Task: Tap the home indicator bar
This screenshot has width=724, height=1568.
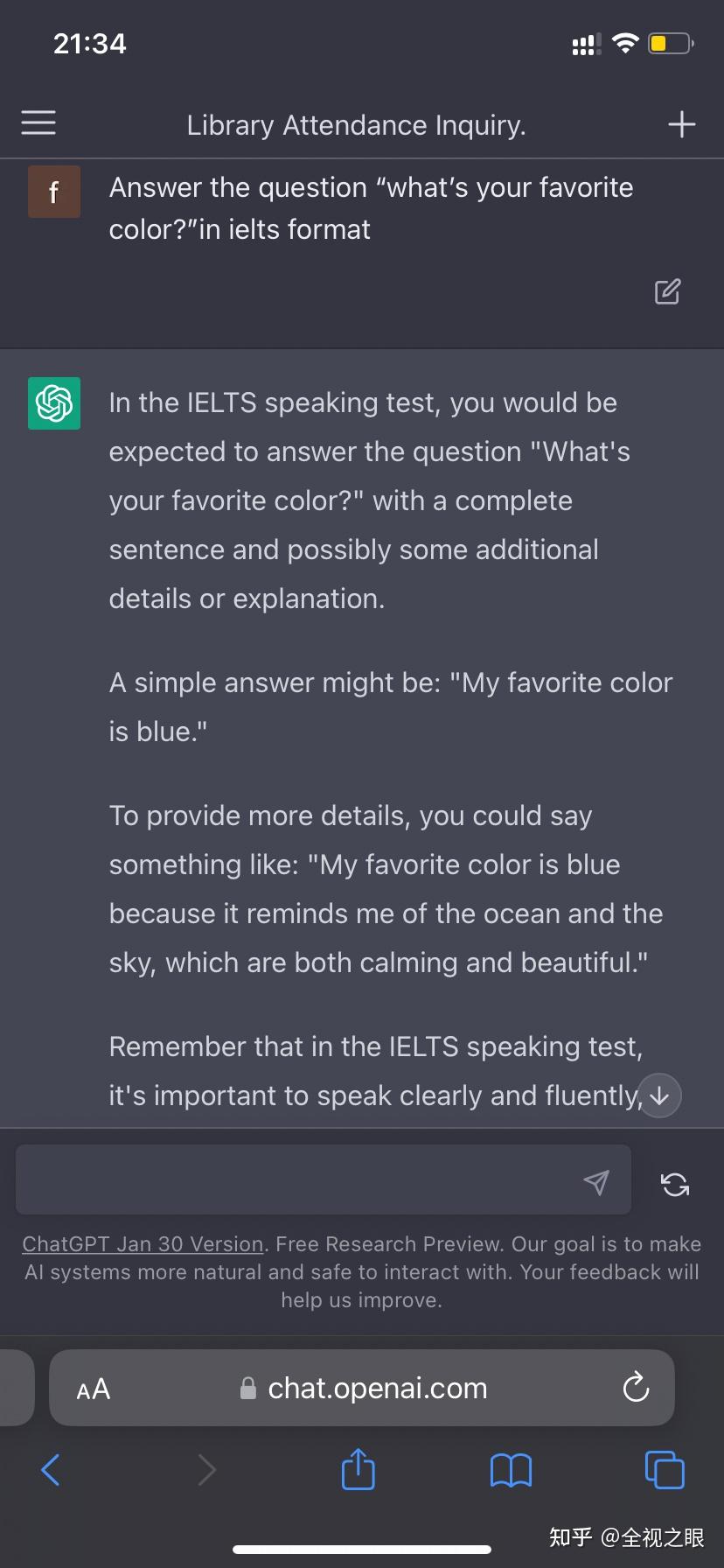Action: pos(362,1550)
